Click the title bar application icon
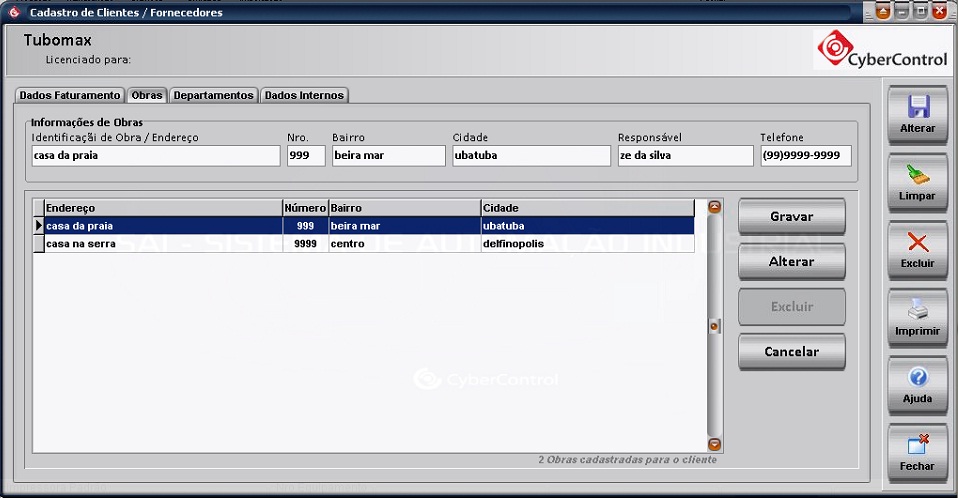 (x=14, y=13)
